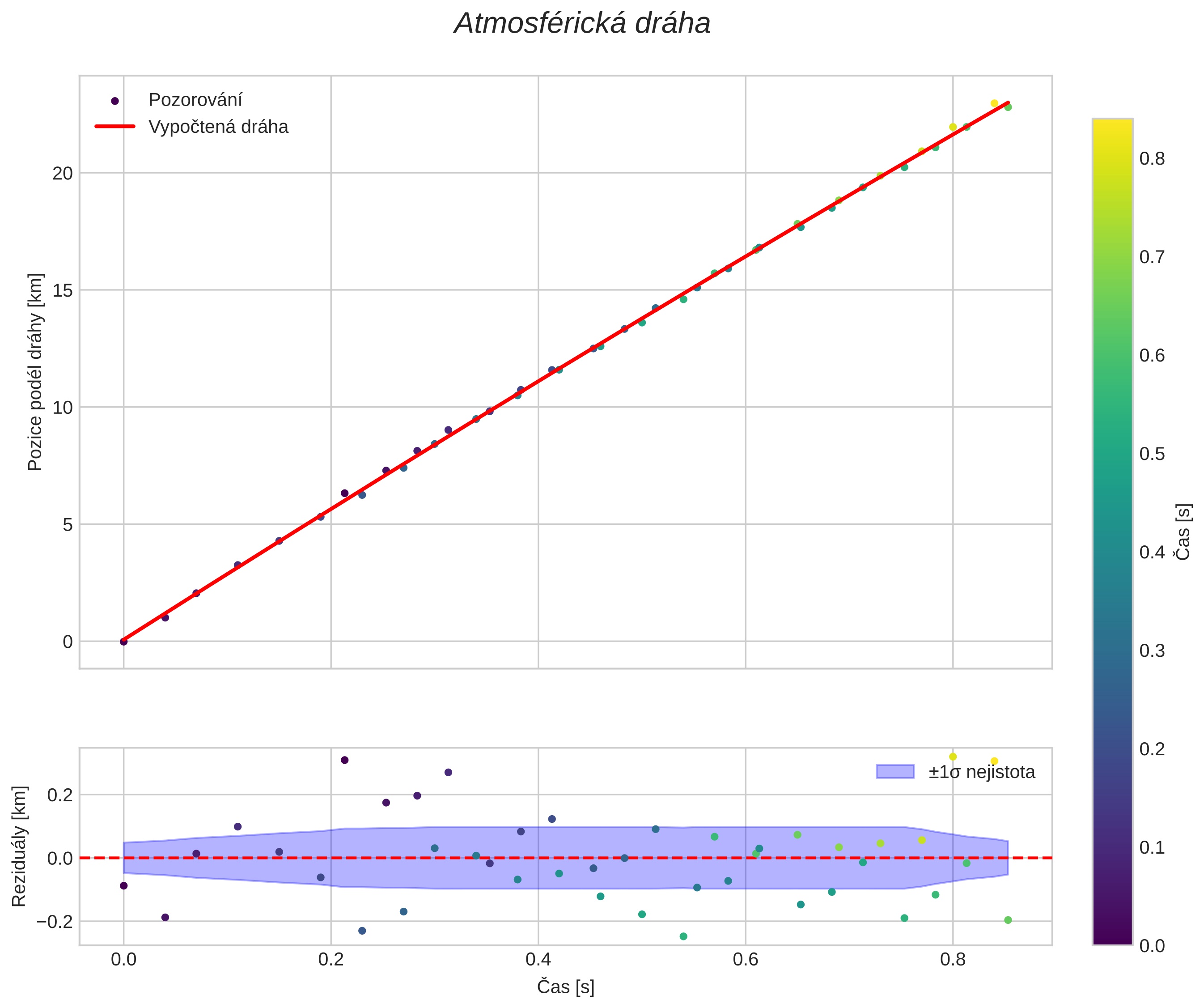Screen dimensions: 1204x1008
Task: Click the residual axis tick label −0.2
Action: point(55,921)
